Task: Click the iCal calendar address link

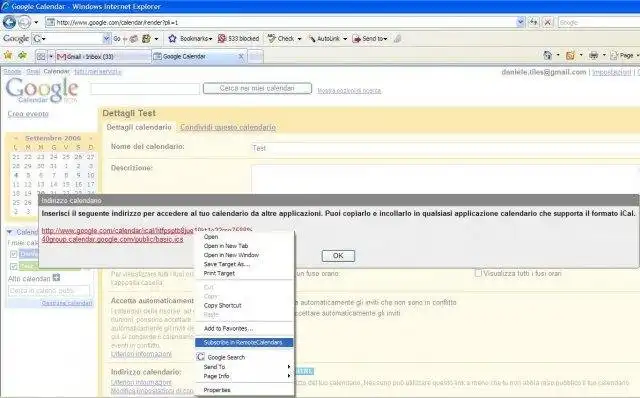Action: pyautogui.click(x=118, y=235)
